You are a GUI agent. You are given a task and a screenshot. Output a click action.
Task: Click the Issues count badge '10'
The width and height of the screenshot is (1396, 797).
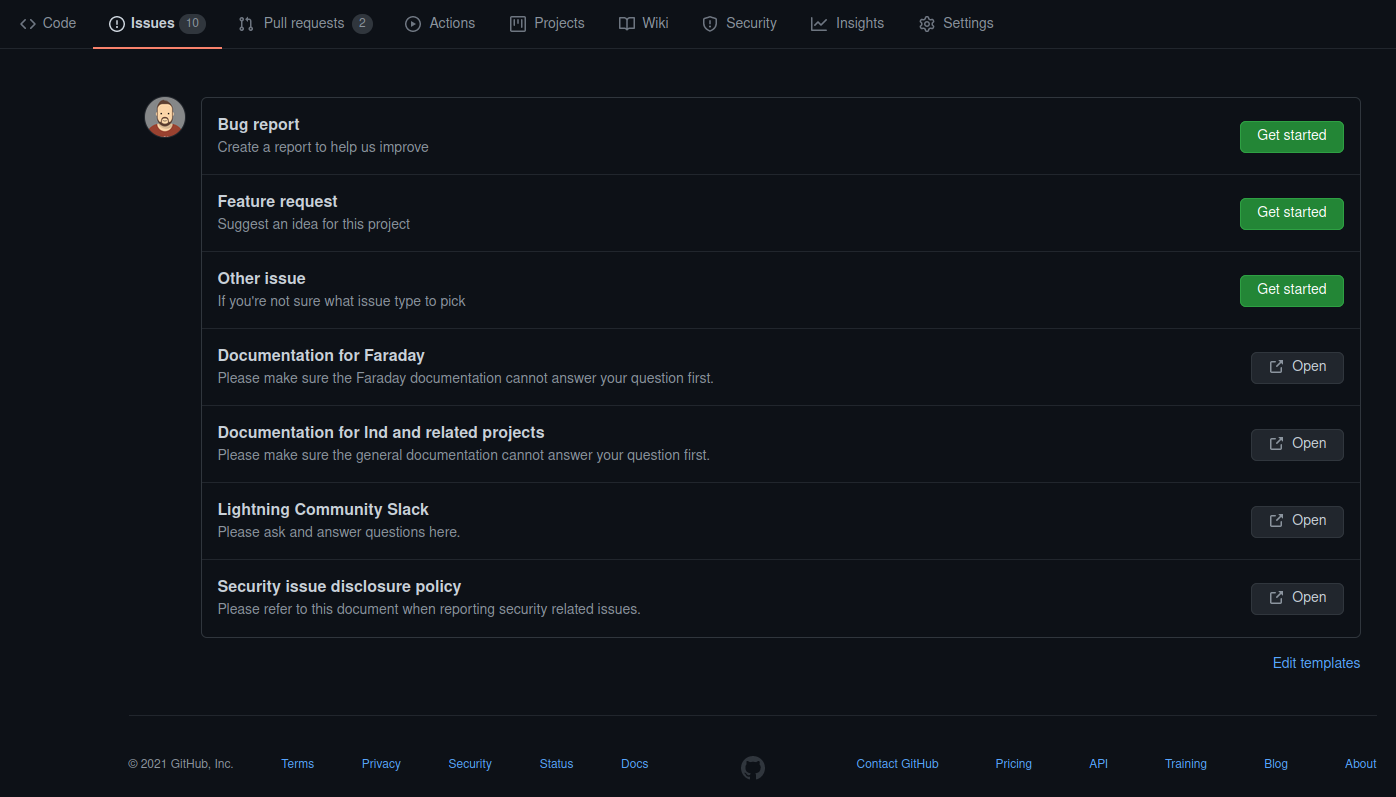pos(192,23)
